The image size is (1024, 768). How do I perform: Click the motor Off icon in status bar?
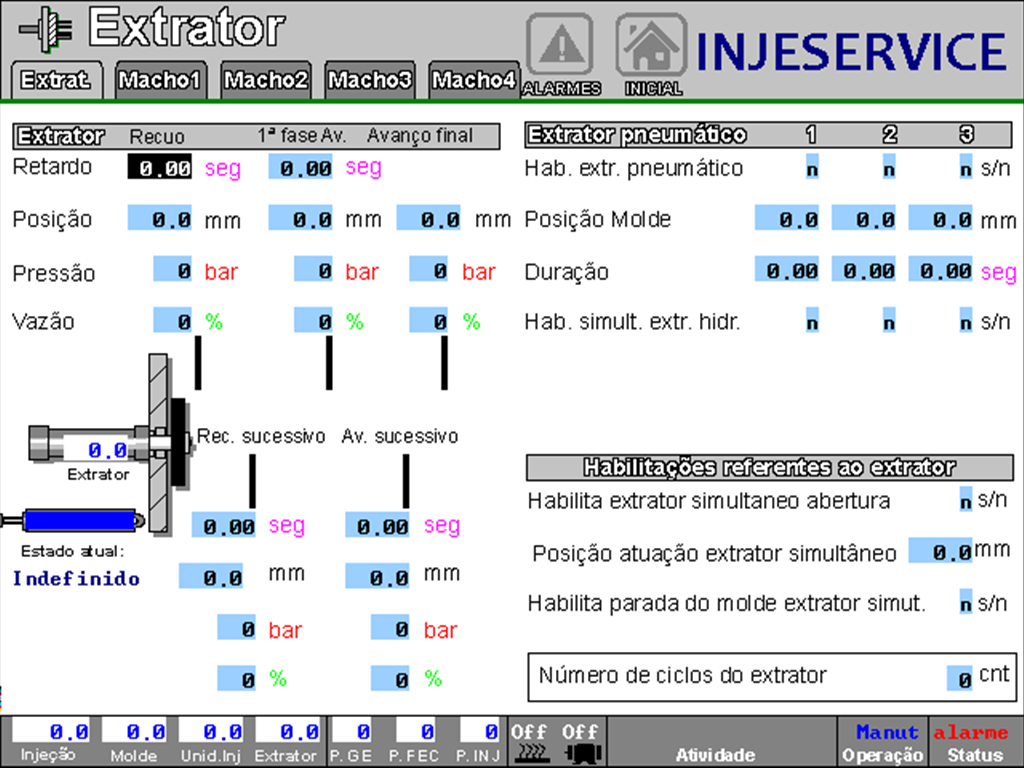(x=580, y=743)
